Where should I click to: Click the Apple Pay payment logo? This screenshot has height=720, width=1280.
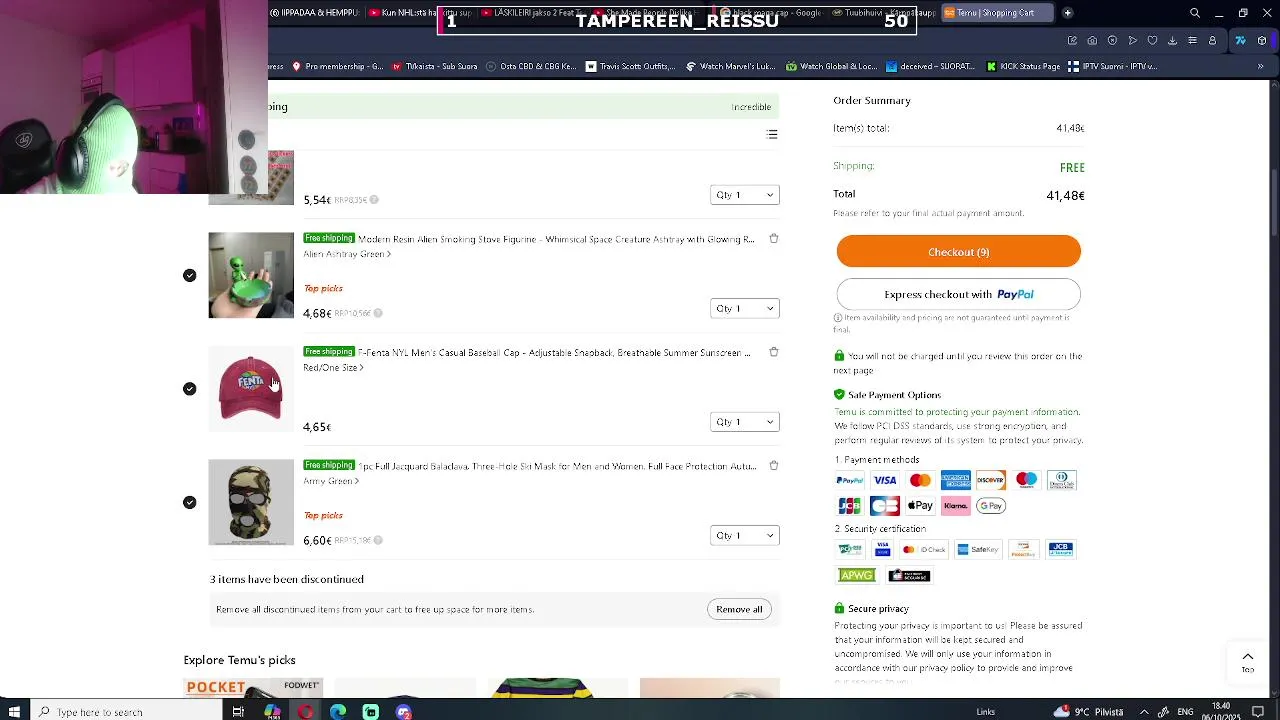920,506
